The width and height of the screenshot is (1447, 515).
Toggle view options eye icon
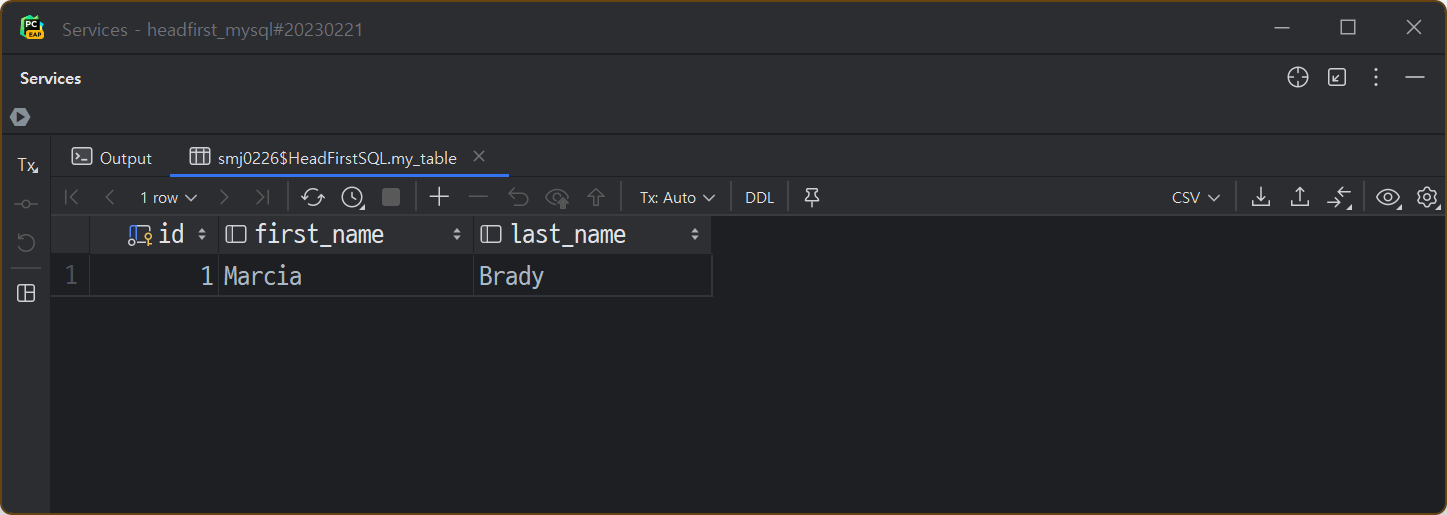[1388, 197]
